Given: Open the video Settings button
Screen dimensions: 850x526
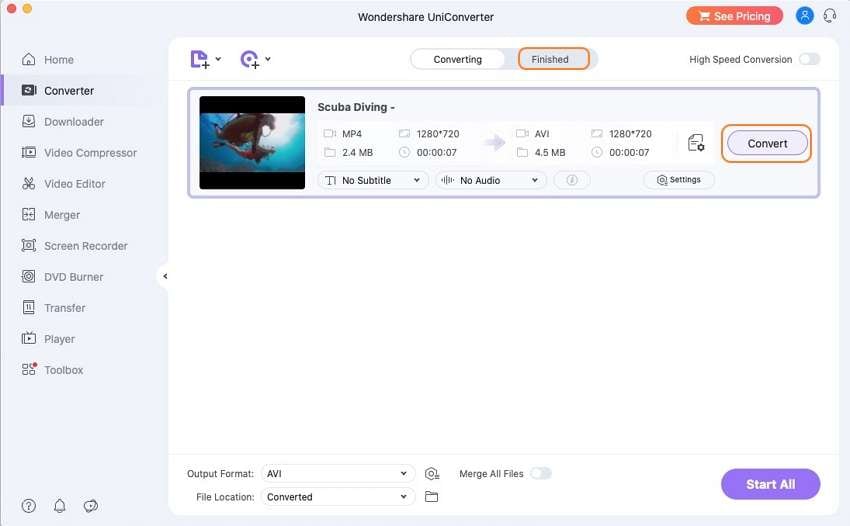Looking at the screenshot, I should [x=679, y=179].
